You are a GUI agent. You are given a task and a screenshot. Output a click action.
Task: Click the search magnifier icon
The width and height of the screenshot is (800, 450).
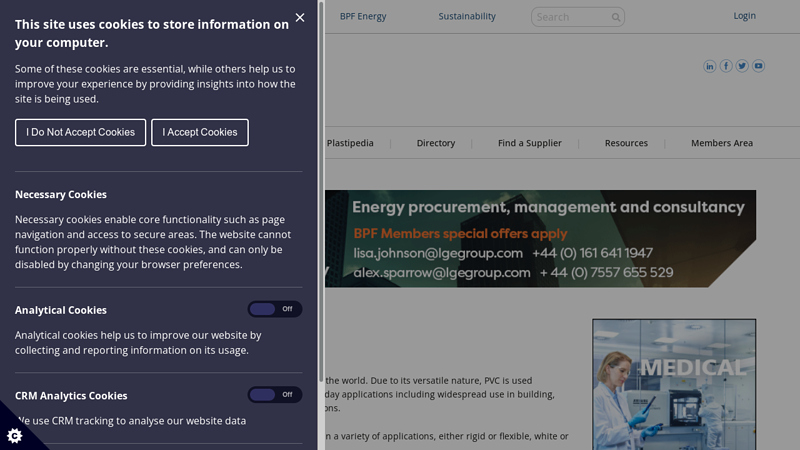(x=616, y=17)
